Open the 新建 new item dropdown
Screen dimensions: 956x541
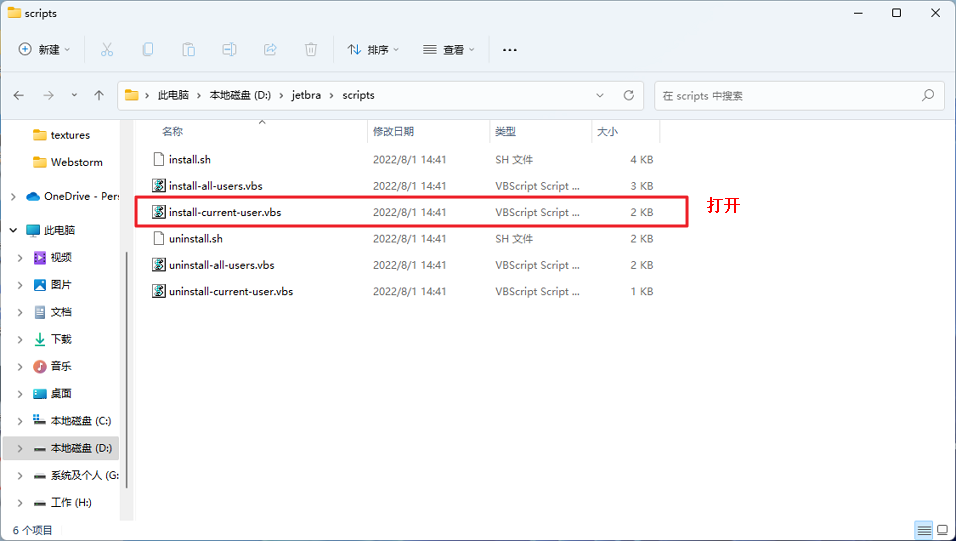coord(45,49)
